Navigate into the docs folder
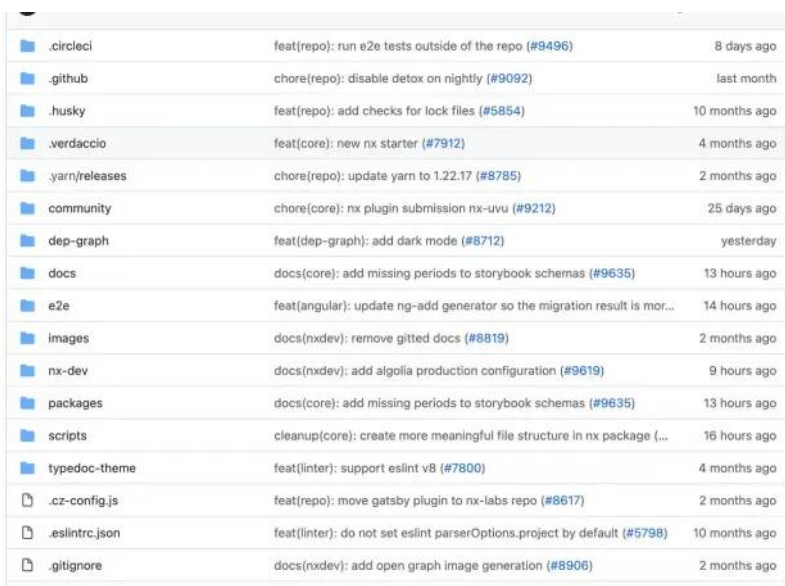 (x=62, y=273)
